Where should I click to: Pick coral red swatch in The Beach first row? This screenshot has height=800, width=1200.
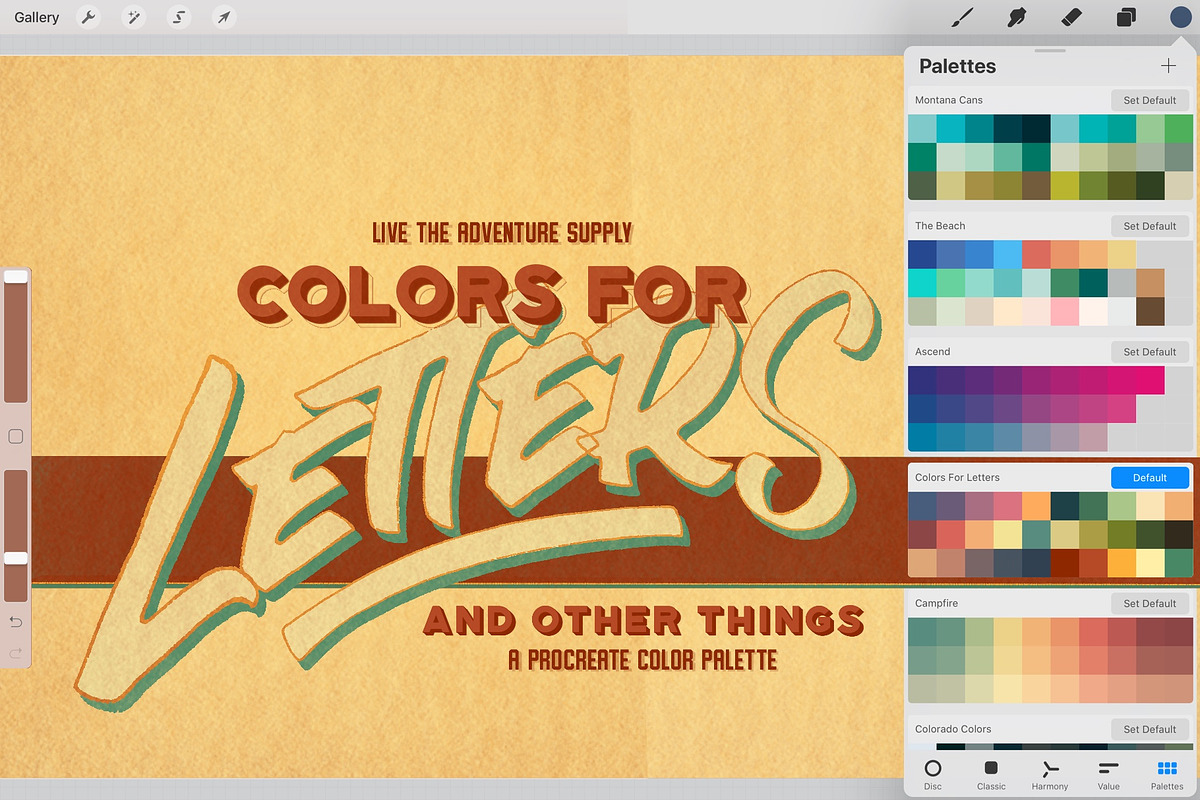click(1036, 254)
